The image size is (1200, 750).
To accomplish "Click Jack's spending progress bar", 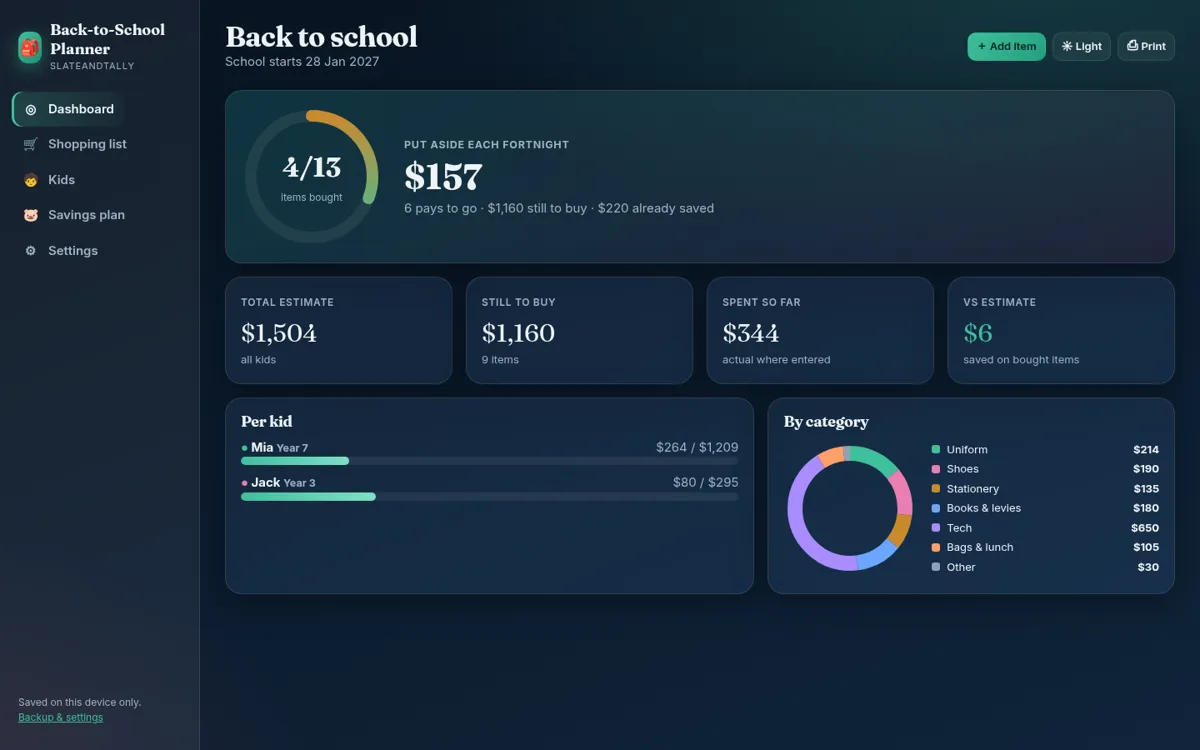I will (x=489, y=496).
